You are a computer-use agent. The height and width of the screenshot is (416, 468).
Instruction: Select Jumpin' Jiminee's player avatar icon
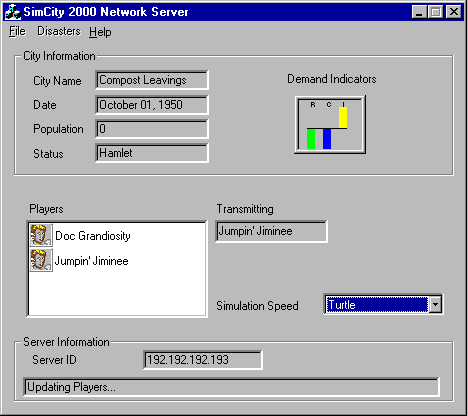41,260
